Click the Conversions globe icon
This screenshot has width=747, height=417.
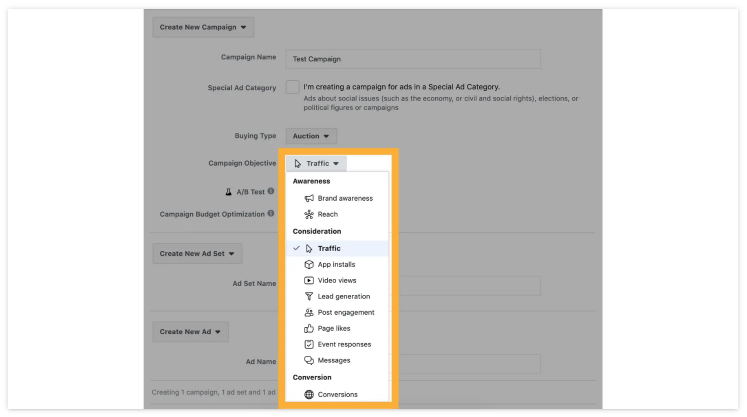[309, 395]
